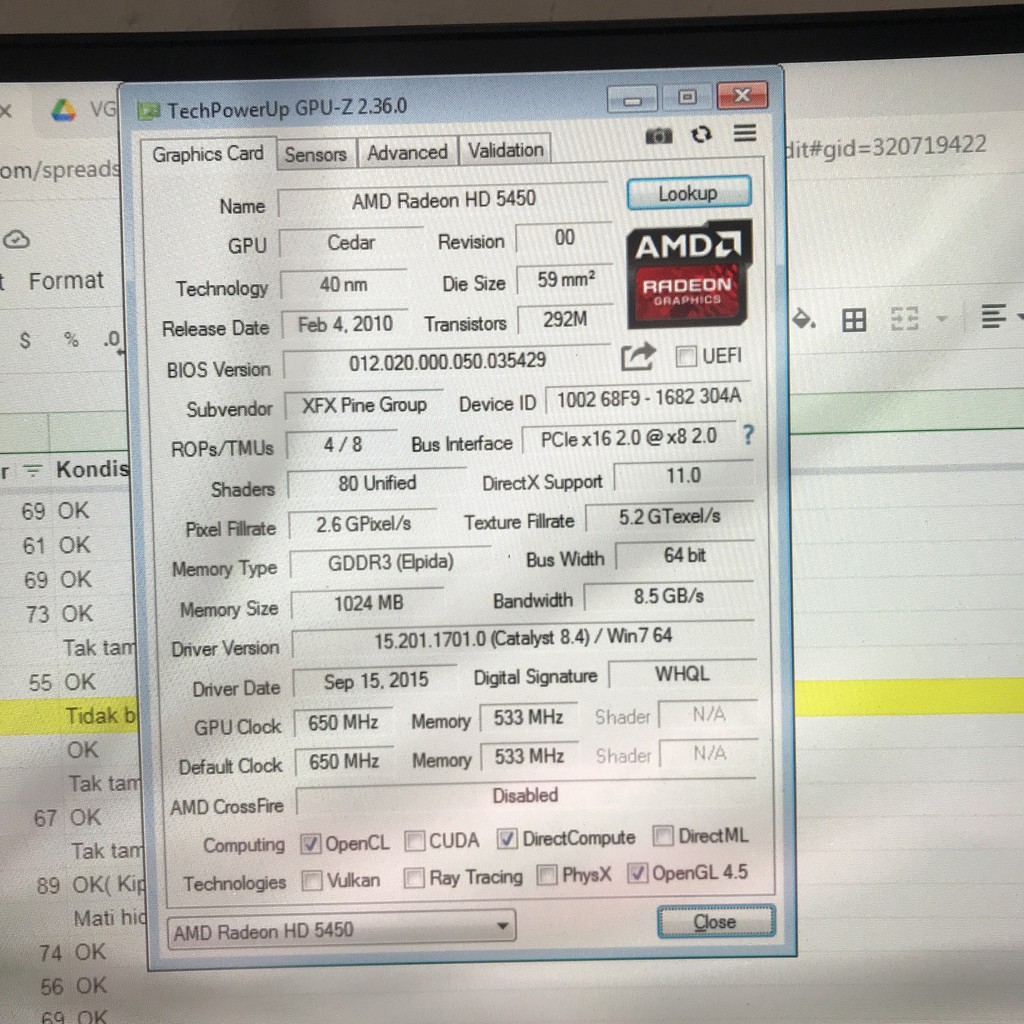Click the merge cells icon in Sheets toolbar
Screen dimensions: 1024x1024
(x=904, y=319)
